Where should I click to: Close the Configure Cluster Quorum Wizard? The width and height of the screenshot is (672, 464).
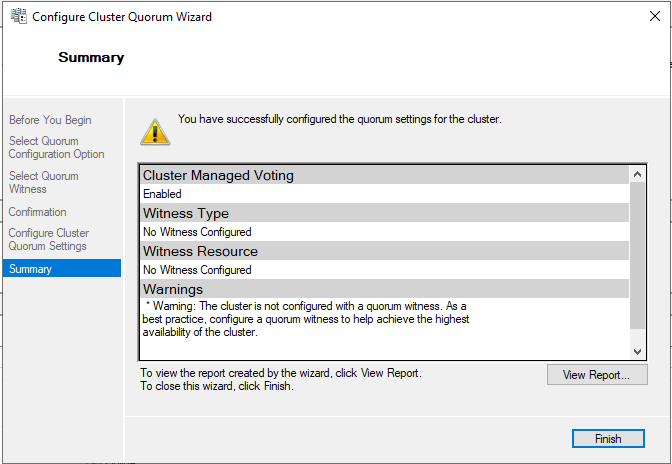[654, 16]
